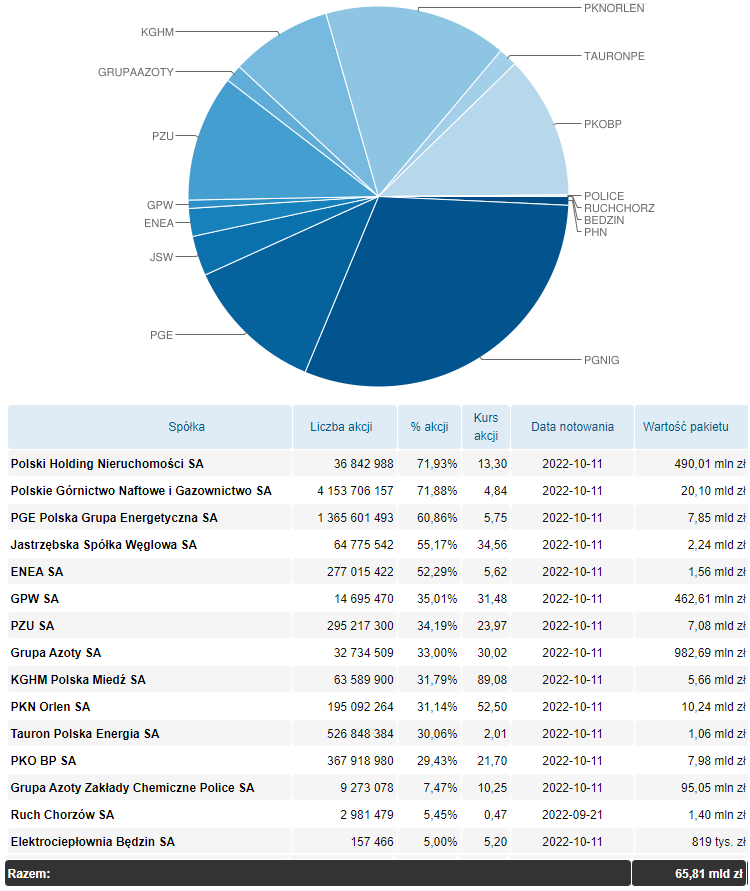Open Elektrociepłownia Będzin SA link
The width and height of the screenshot is (750, 891).
(93, 842)
